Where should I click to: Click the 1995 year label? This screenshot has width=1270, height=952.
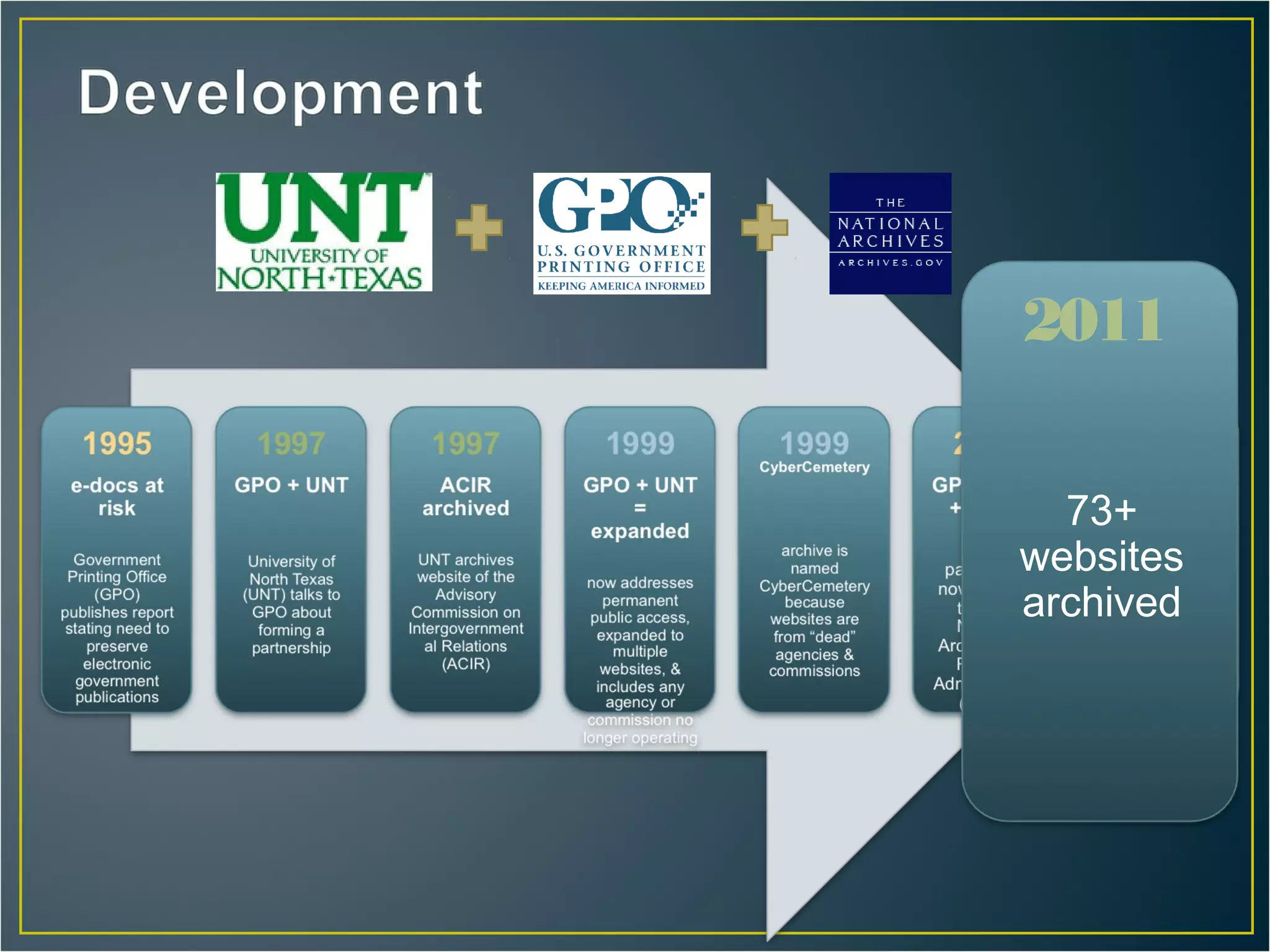(117, 444)
